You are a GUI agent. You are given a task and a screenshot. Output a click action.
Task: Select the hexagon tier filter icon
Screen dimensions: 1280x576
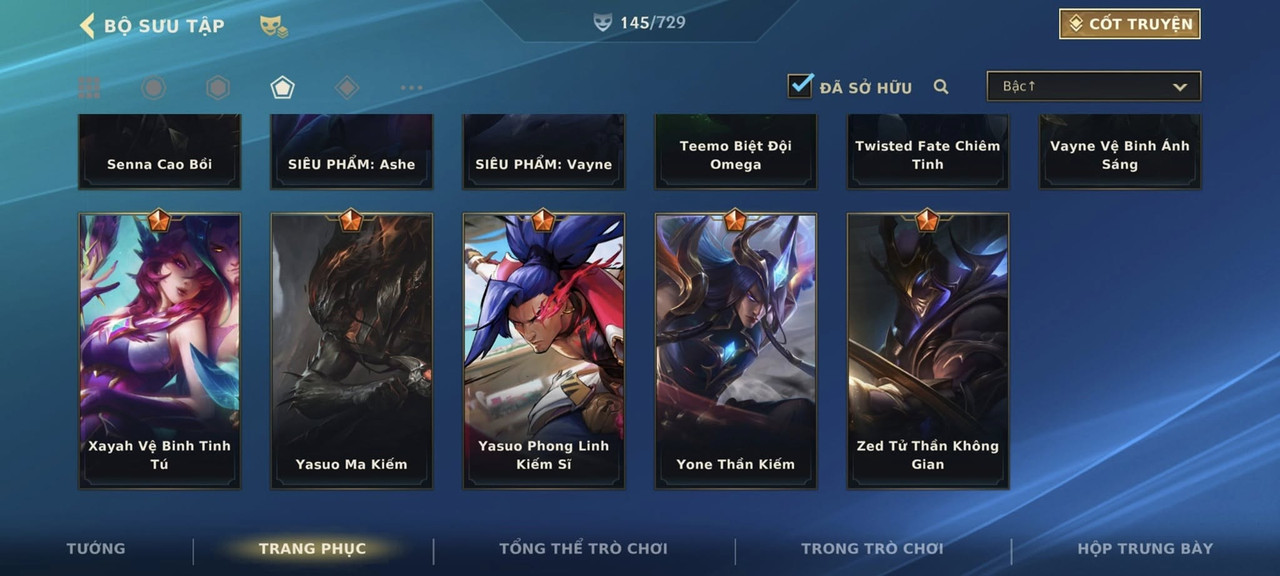[x=218, y=88]
